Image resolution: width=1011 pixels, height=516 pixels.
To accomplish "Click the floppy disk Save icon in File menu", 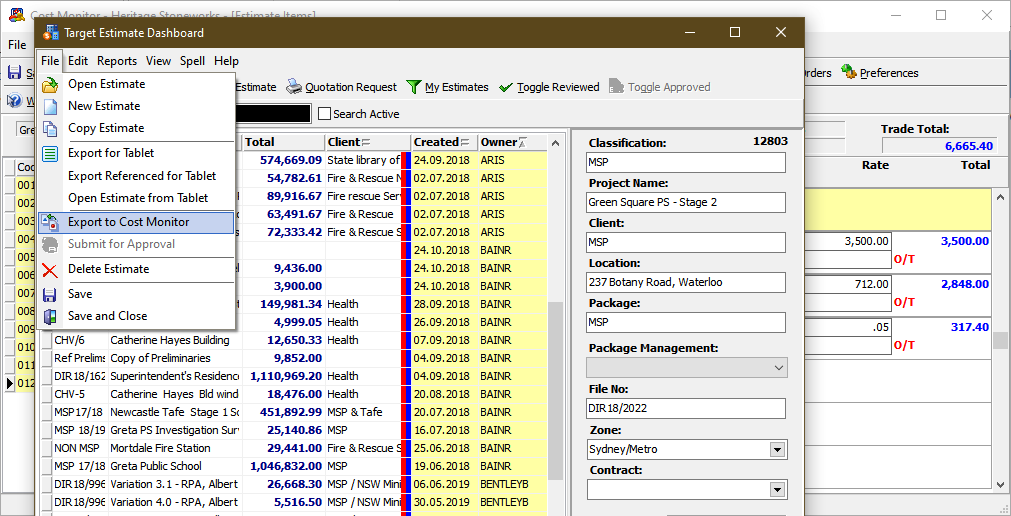I will pyautogui.click(x=50, y=295).
